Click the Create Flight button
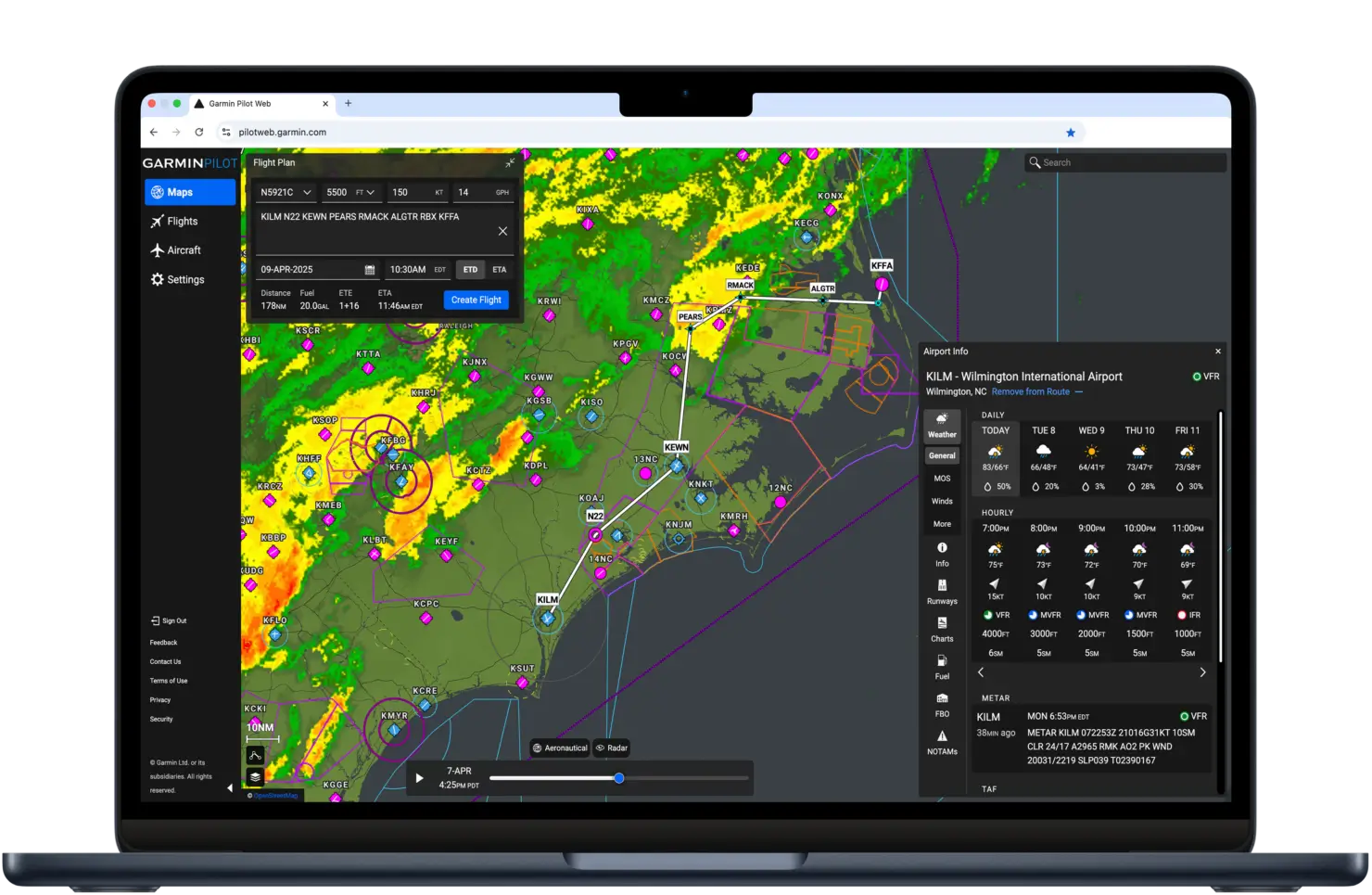1372x895 pixels. coord(476,300)
